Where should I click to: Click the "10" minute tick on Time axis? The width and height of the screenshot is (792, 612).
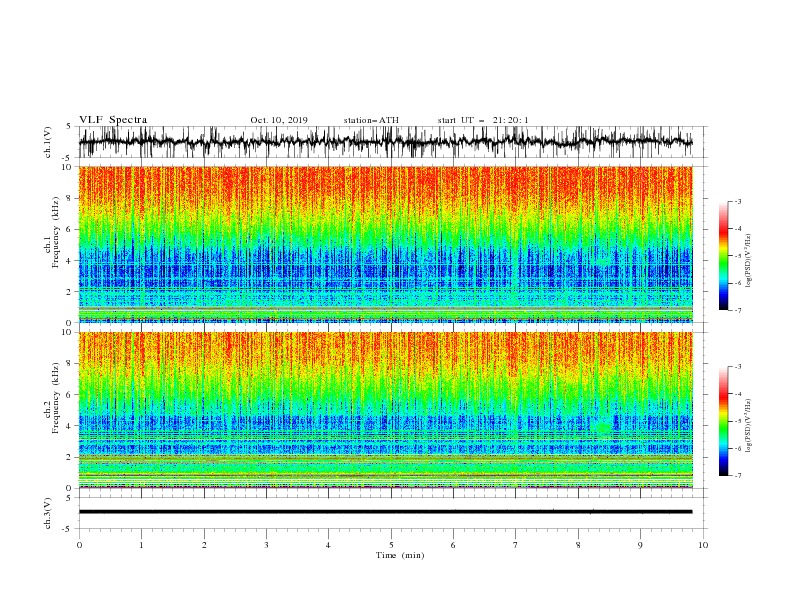pyautogui.click(x=703, y=545)
